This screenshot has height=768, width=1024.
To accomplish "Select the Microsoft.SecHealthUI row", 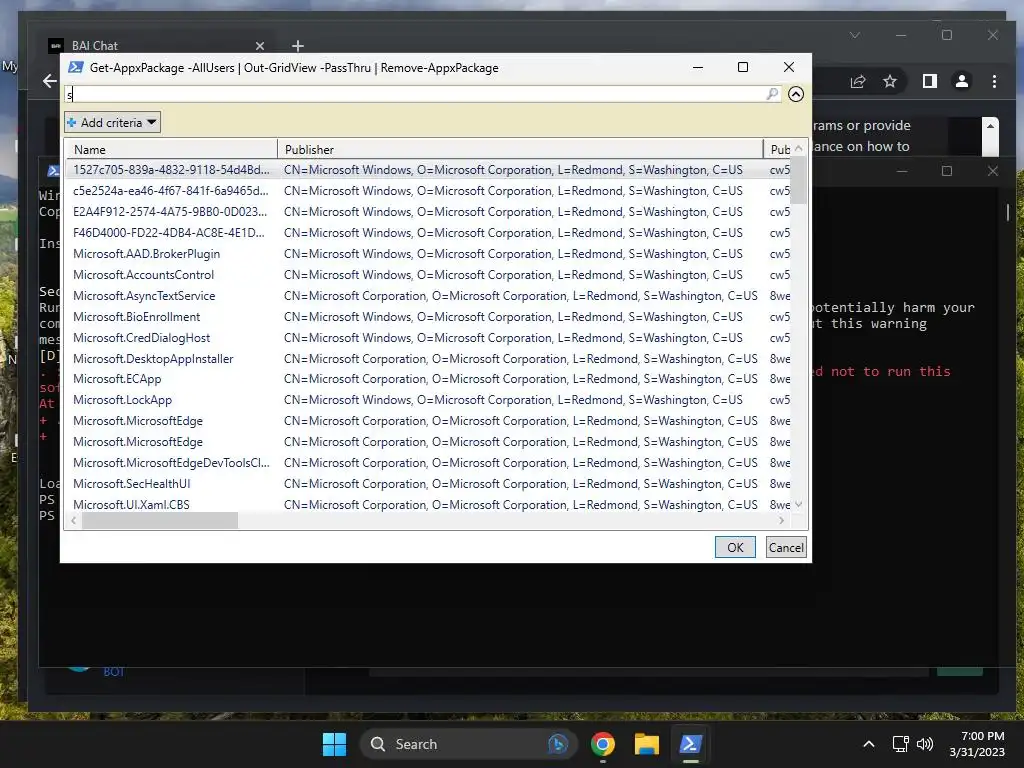I will click(428, 483).
